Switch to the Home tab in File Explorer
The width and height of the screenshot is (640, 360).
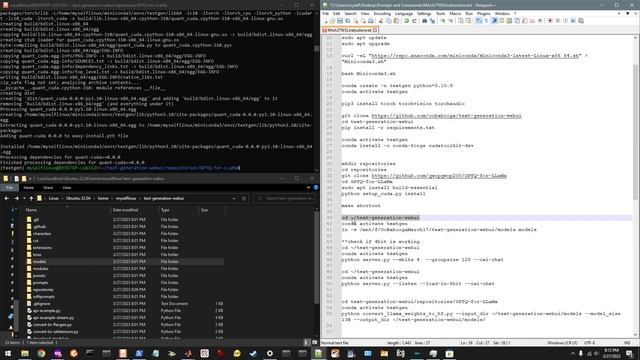pos(28,188)
